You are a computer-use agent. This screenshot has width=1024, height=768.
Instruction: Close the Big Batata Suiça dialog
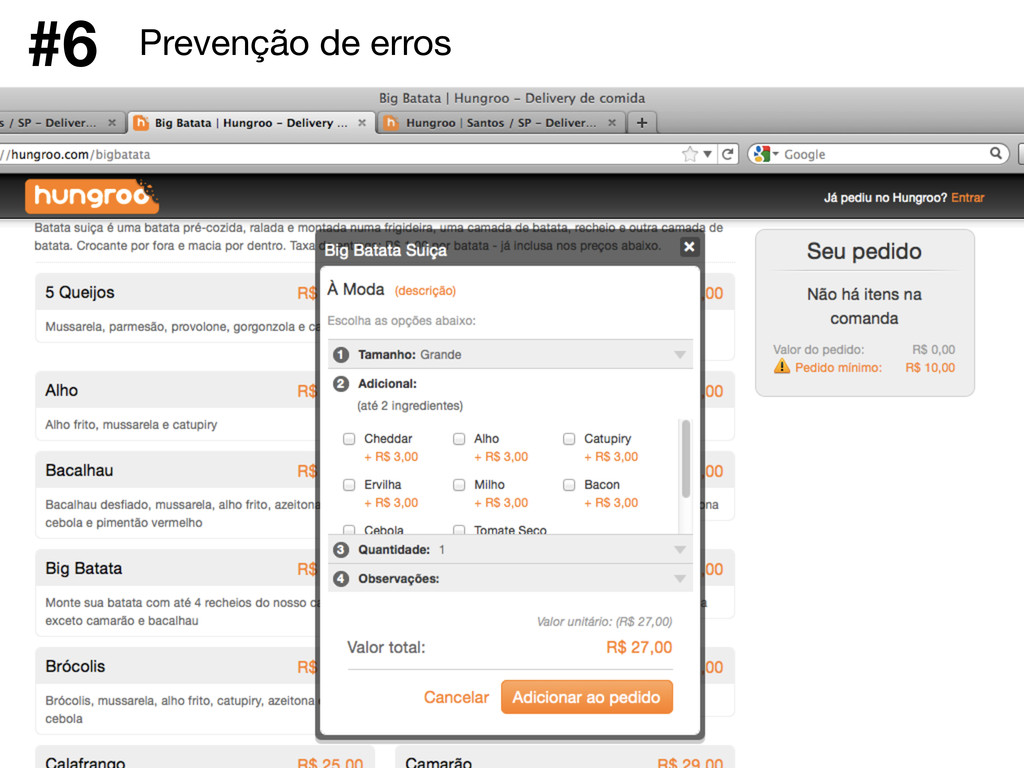689,247
